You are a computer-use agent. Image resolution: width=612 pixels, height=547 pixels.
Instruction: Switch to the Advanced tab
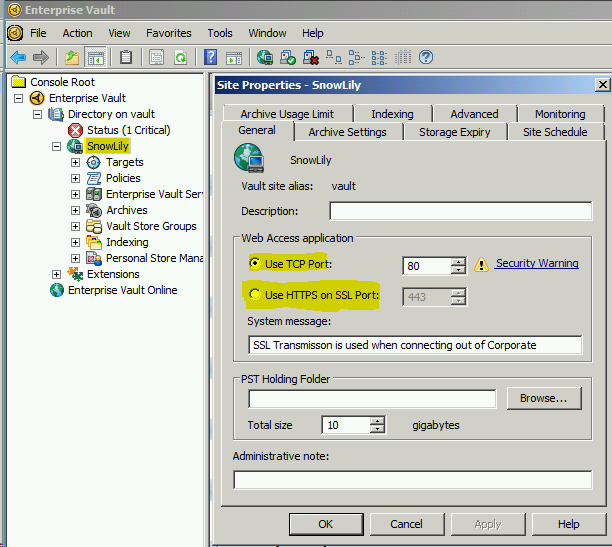(474, 114)
